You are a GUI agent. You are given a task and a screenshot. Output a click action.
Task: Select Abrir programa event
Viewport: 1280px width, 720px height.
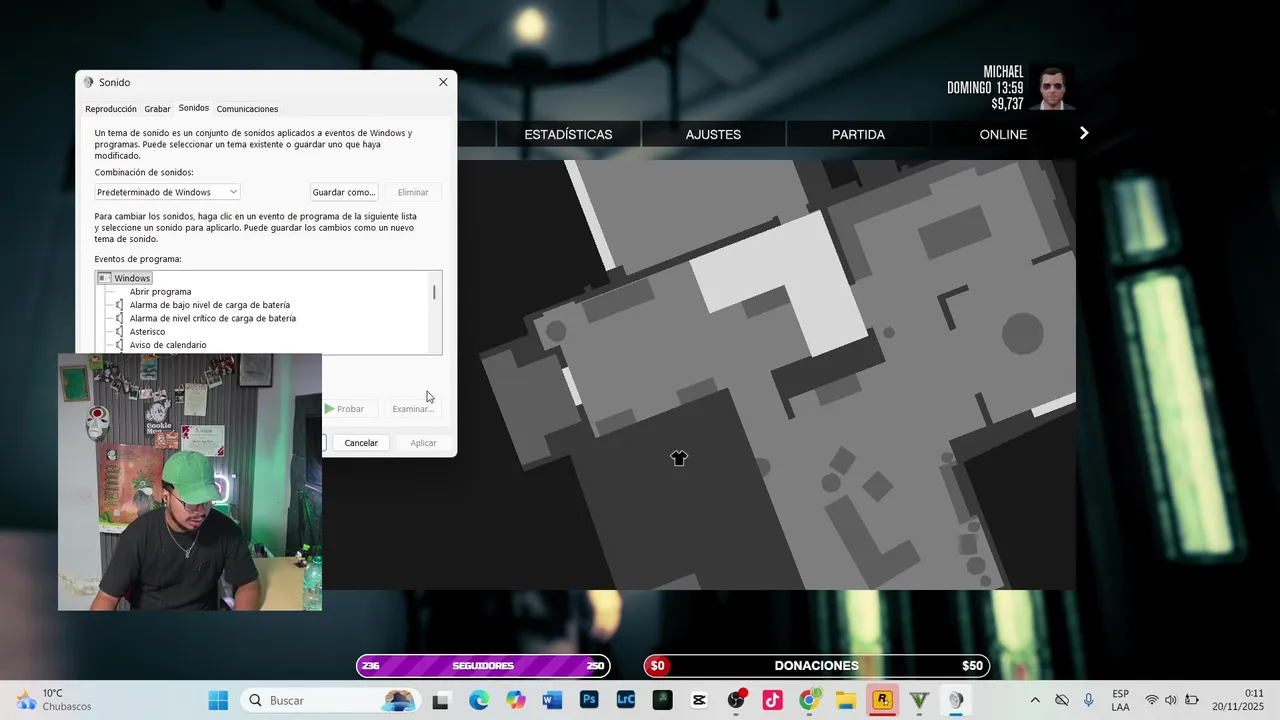(160, 292)
